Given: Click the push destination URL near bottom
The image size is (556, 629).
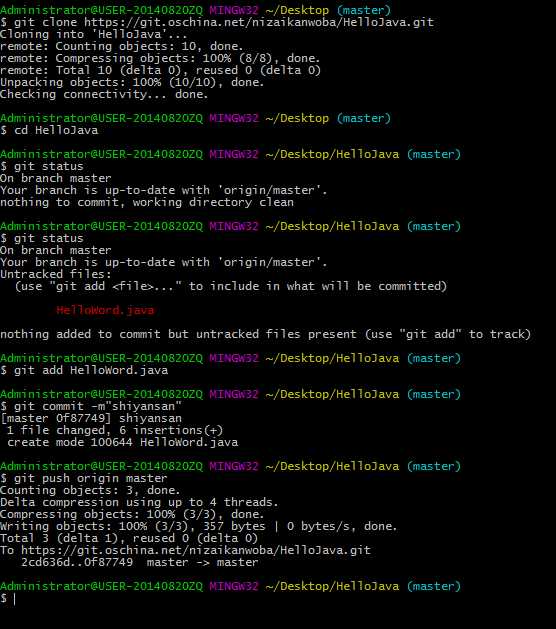Looking at the screenshot, I should [196, 550].
